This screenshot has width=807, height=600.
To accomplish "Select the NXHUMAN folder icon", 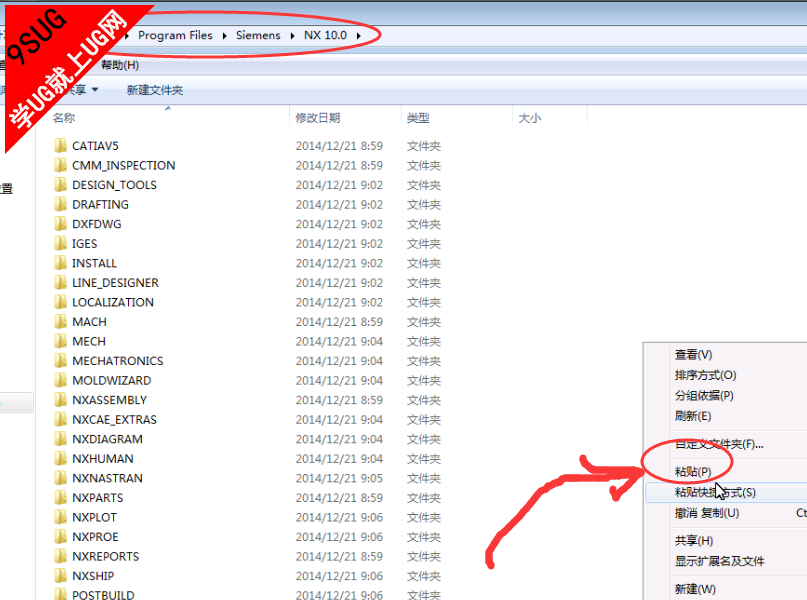I will coord(60,458).
